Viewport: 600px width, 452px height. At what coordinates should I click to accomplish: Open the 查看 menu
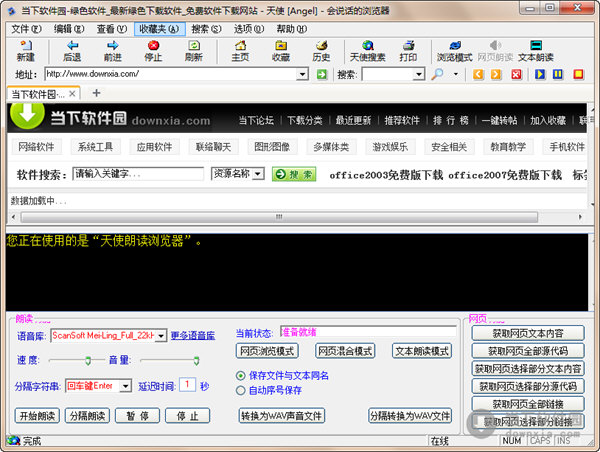tap(111, 29)
